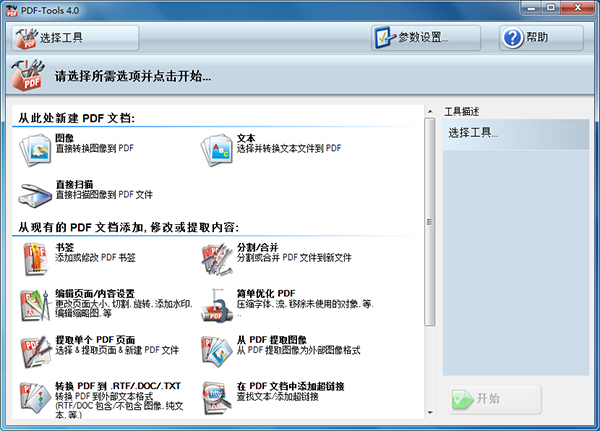Click the toolbox icon on 选择工具

coord(27,38)
